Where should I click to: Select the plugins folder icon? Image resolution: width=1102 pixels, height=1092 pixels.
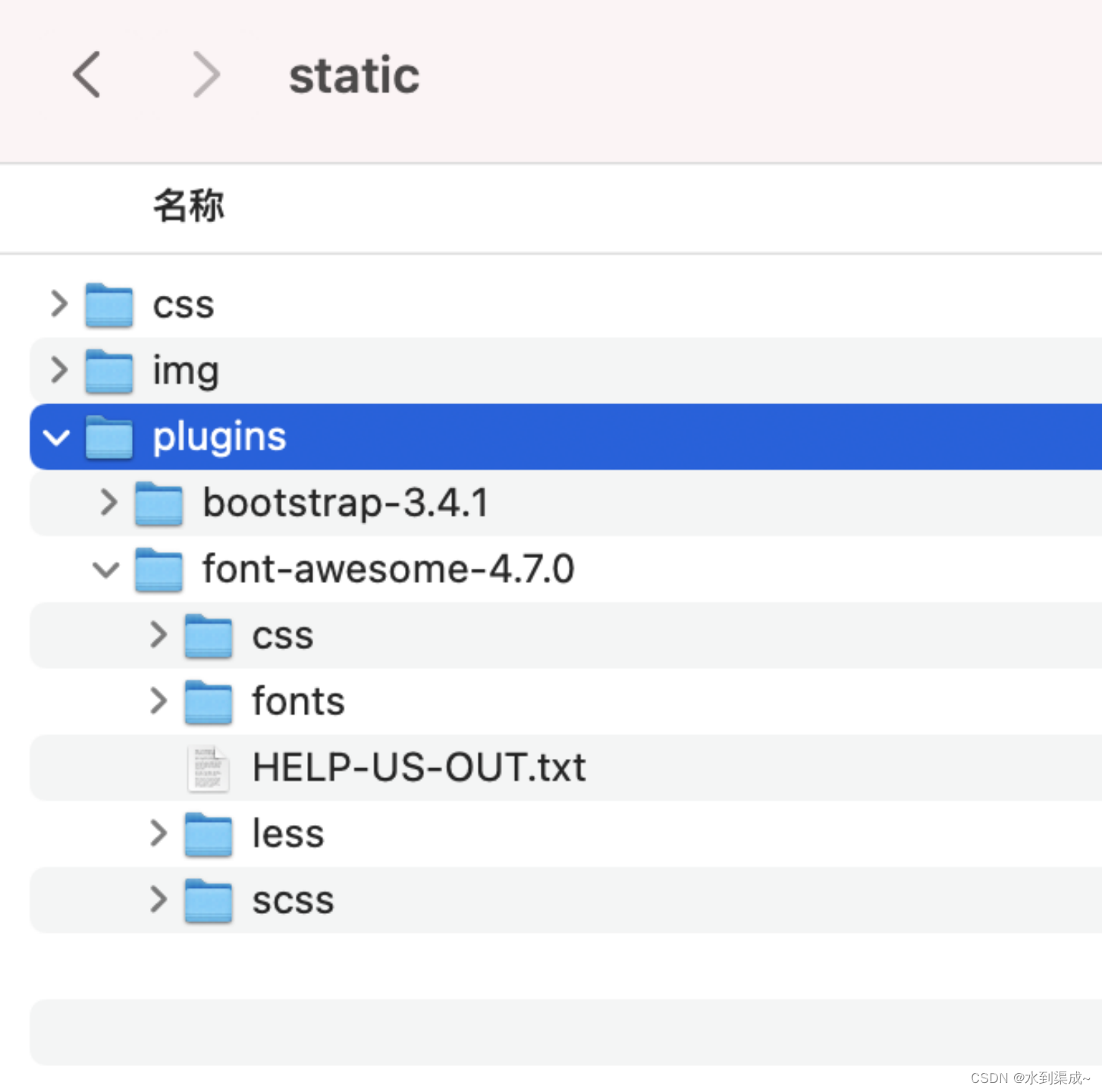tap(109, 437)
